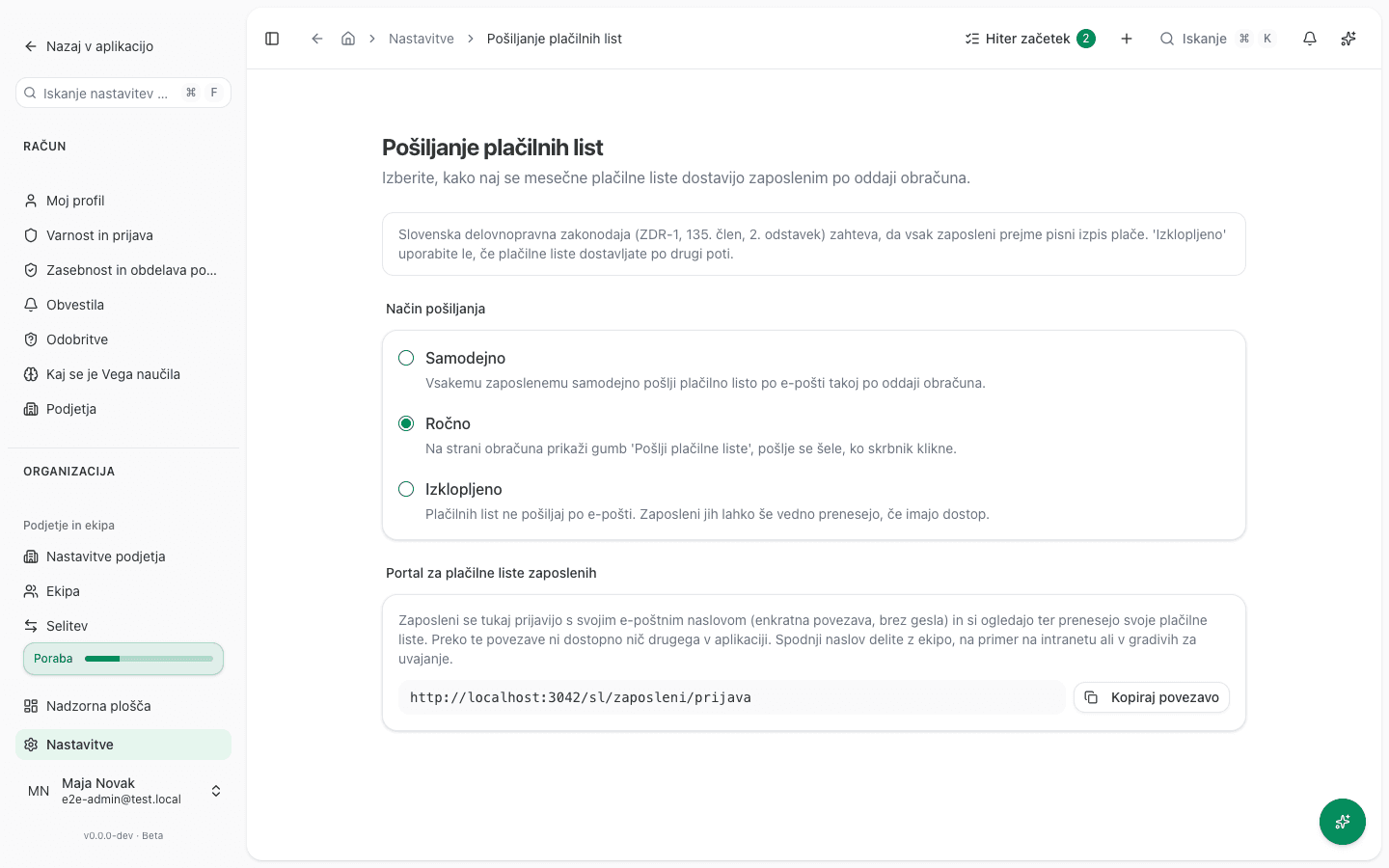Viewport: 1389px width, 868px height.
Task: Expand the Maja Novak account switcher
Action: (x=123, y=791)
